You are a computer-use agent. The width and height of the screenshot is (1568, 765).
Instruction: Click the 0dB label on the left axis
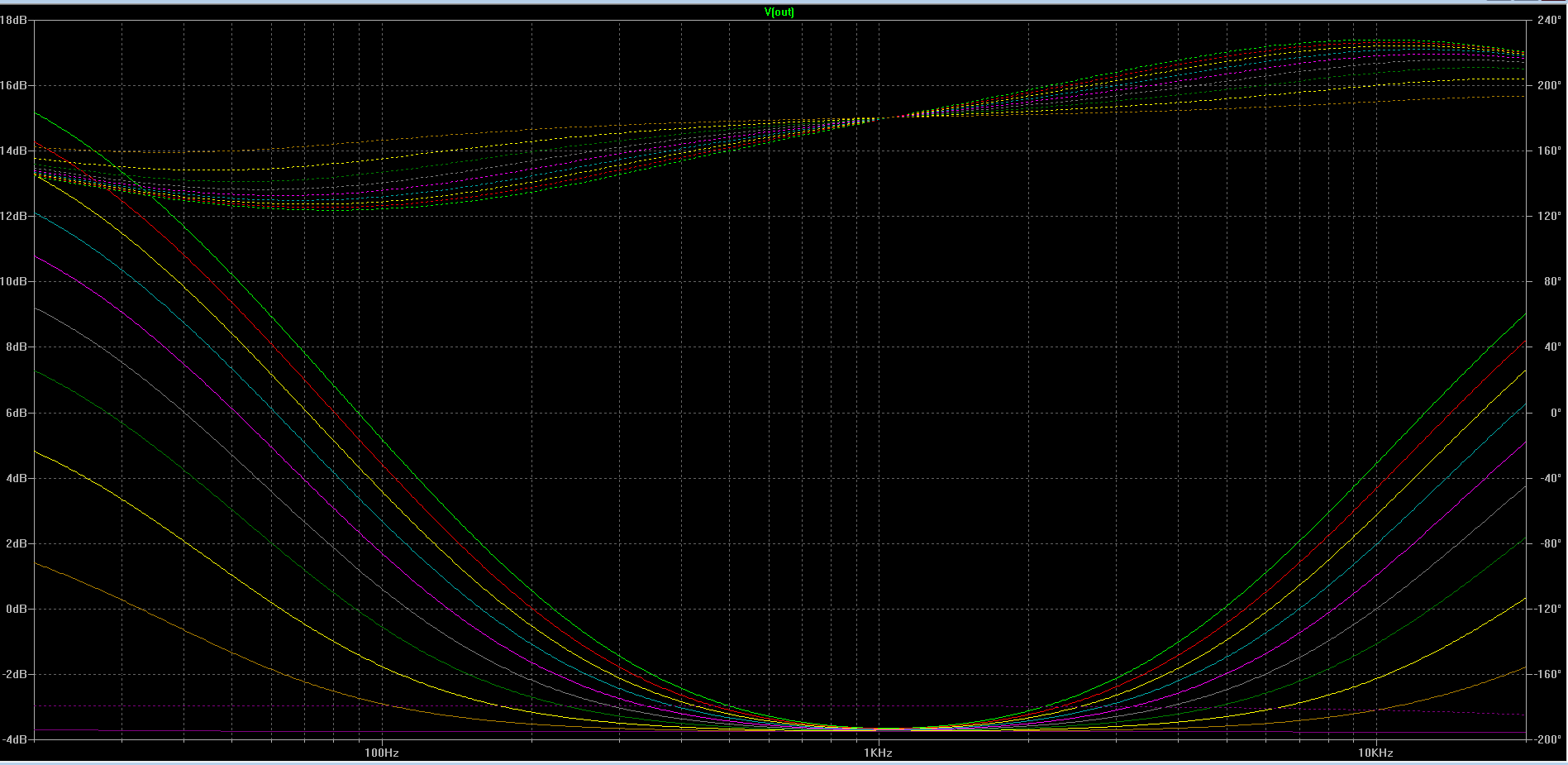pyautogui.click(x=17, y=609)
